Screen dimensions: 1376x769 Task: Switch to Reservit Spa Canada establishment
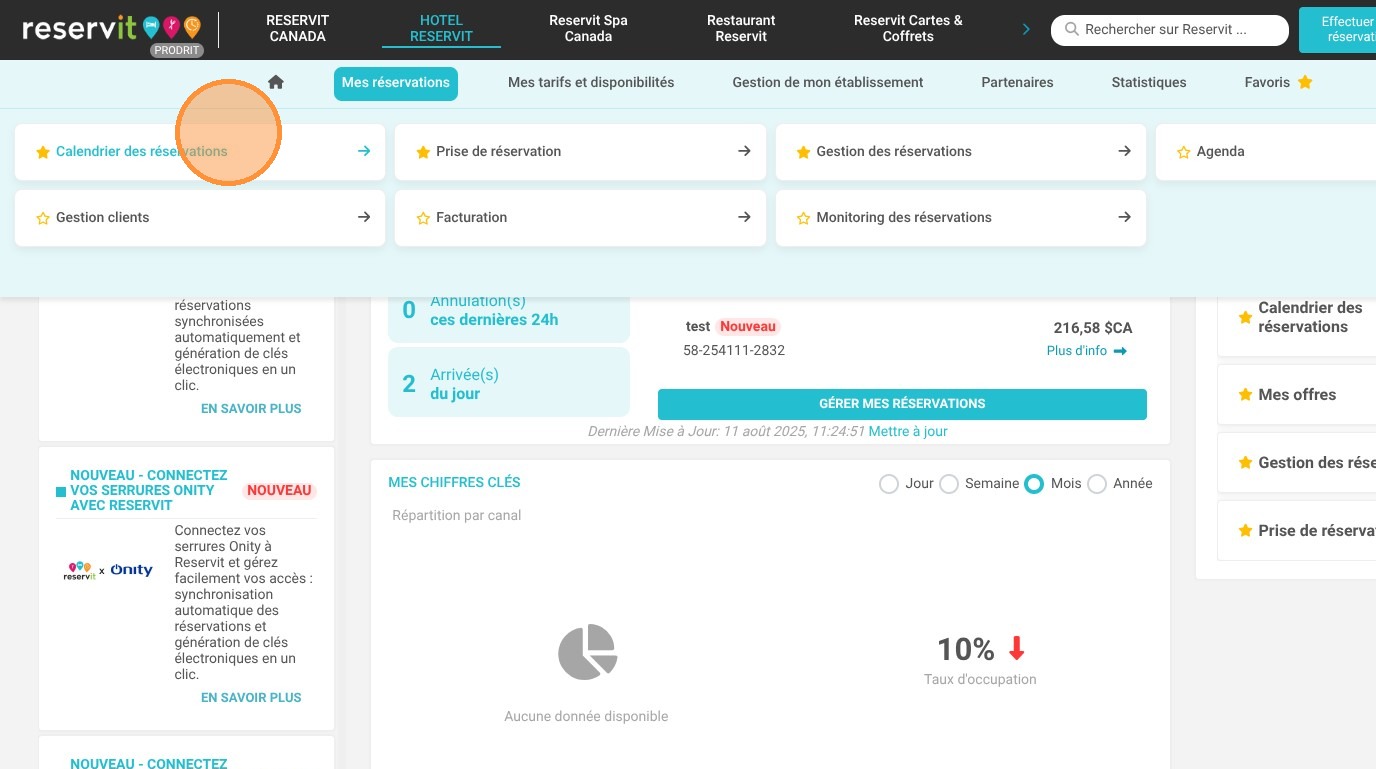[588, 28]
